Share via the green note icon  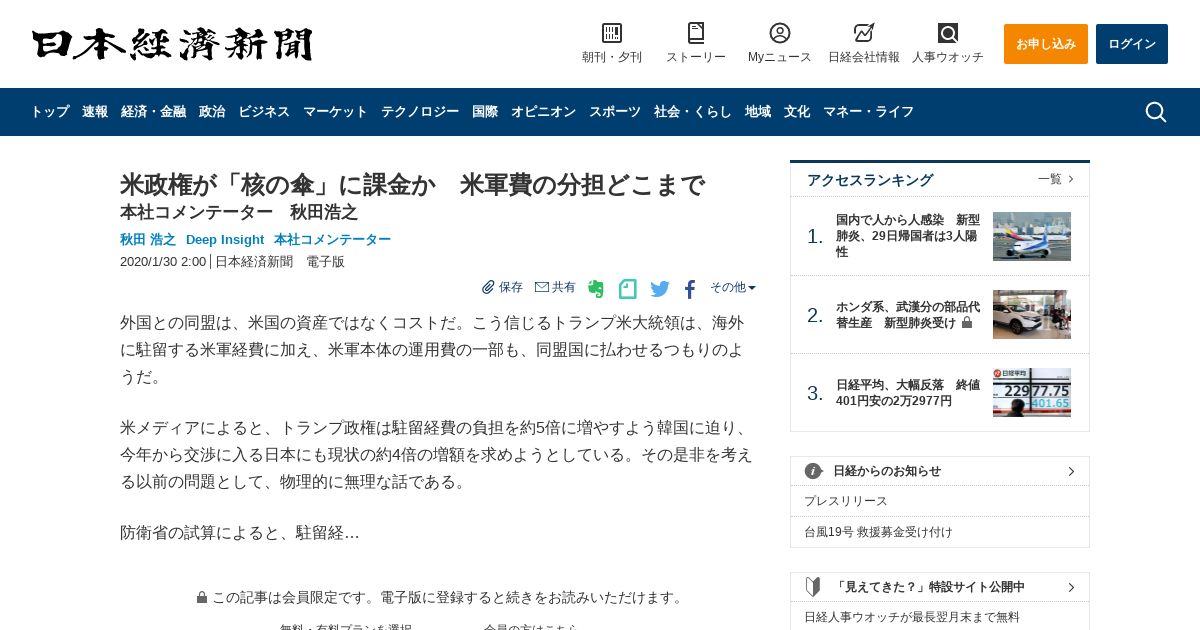(x=628, y=289)
